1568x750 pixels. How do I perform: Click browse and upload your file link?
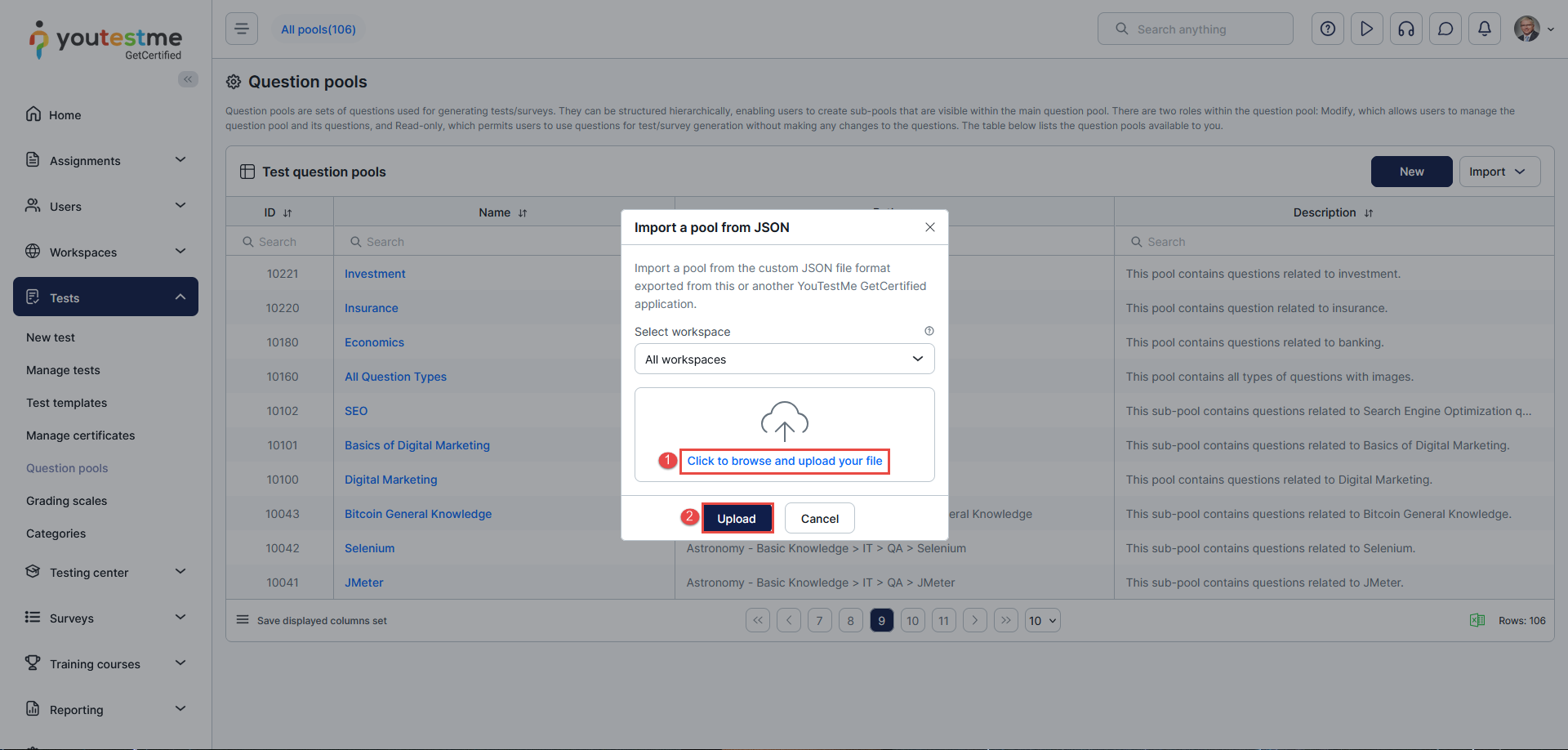coord(784,461)
